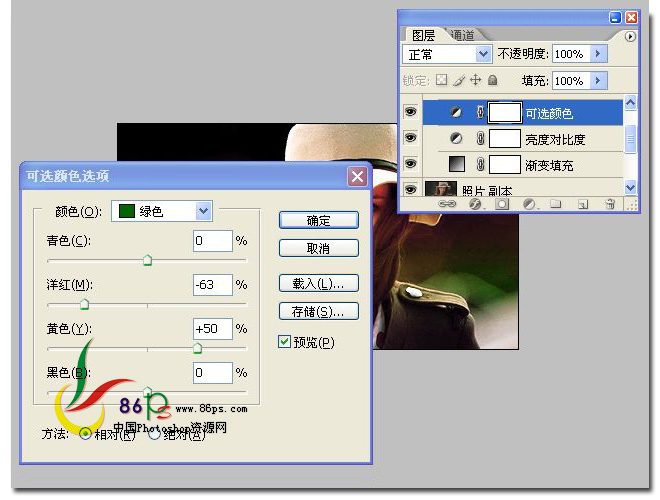
Task: Click the 渐变填充 gradient layer icon
Action: (457, 164)
